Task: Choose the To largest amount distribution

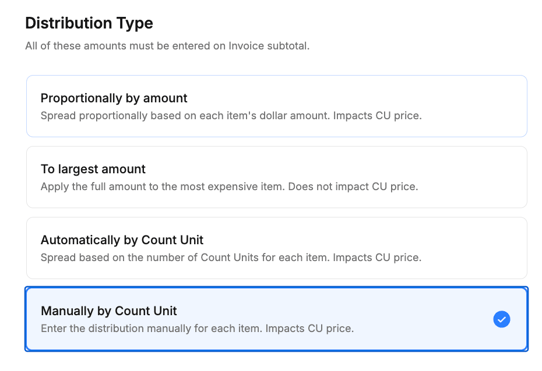Action: 277,177
